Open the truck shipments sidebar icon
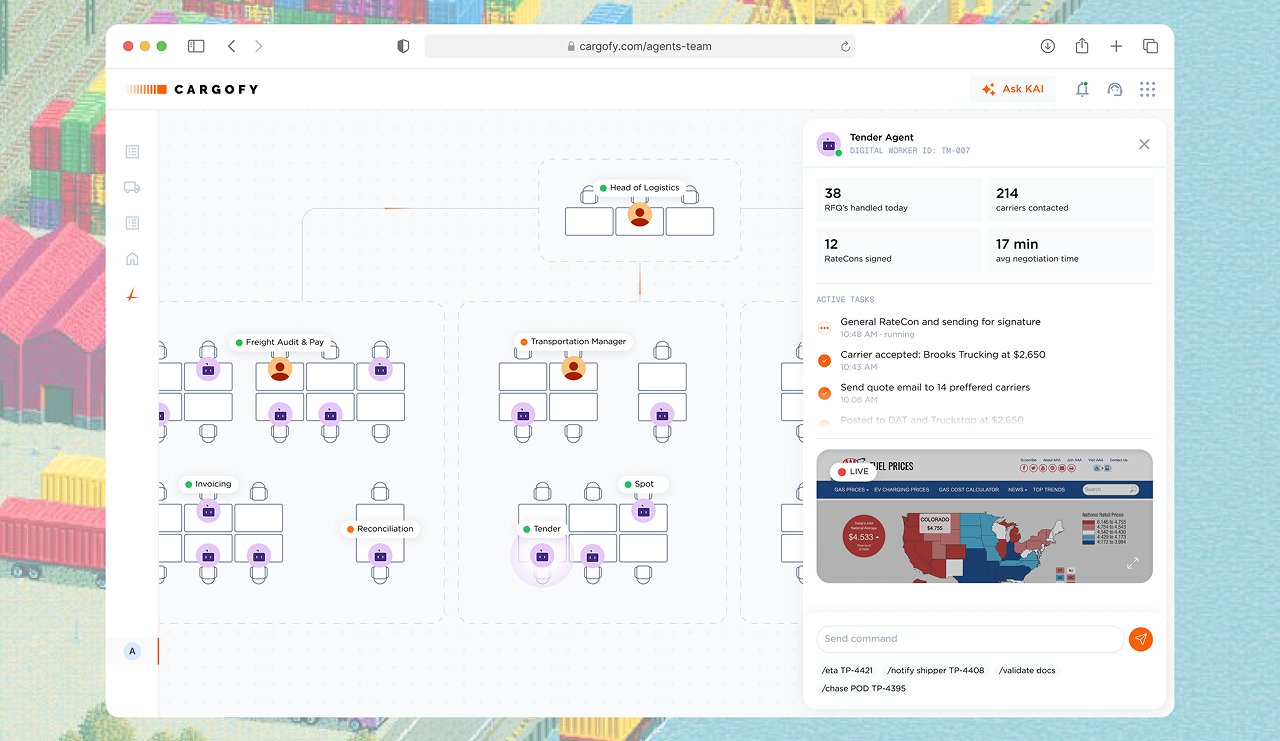 (x=132, y=187)
